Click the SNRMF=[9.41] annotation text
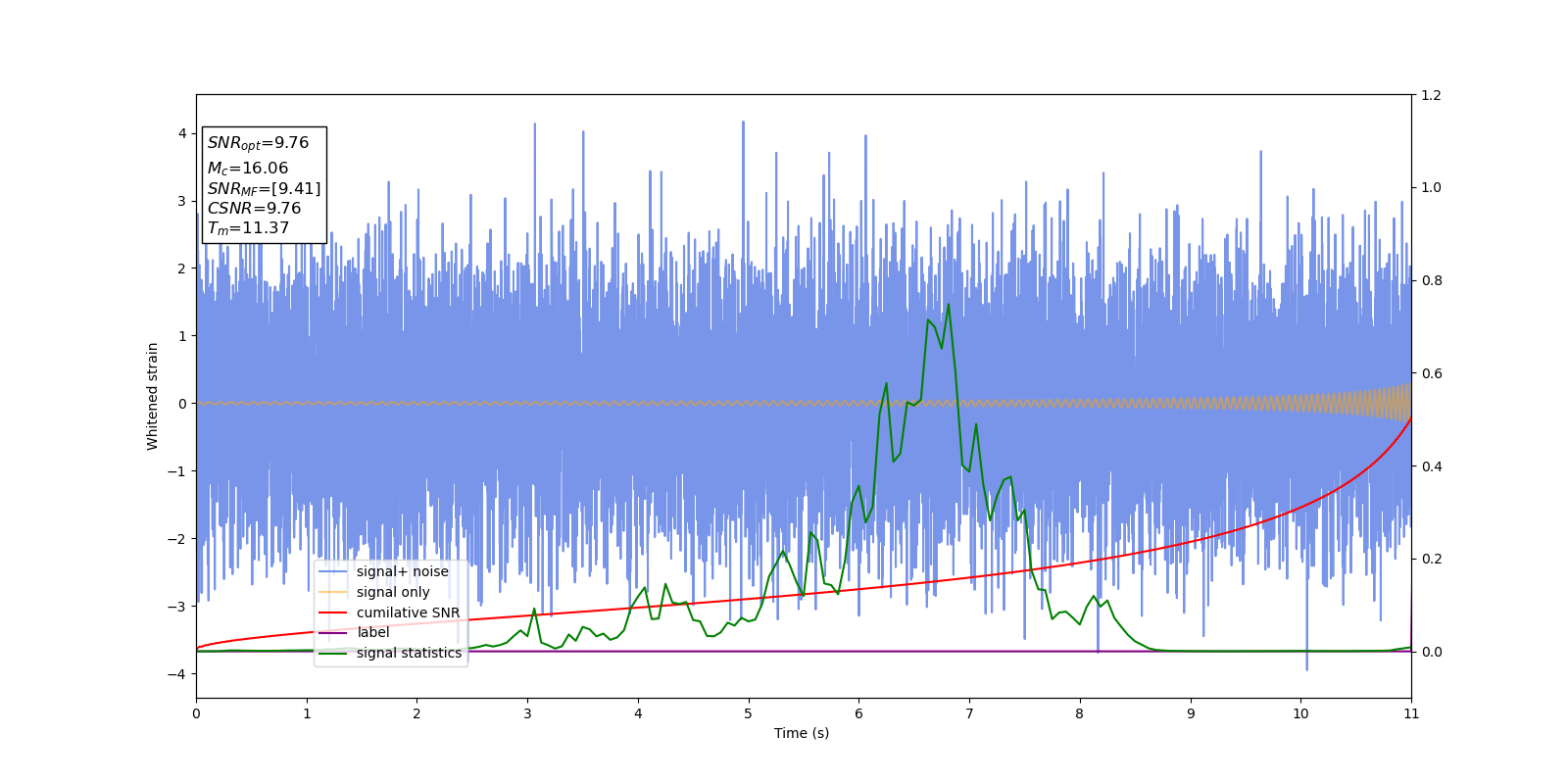 pyautogui.click(x=264, y=188)
